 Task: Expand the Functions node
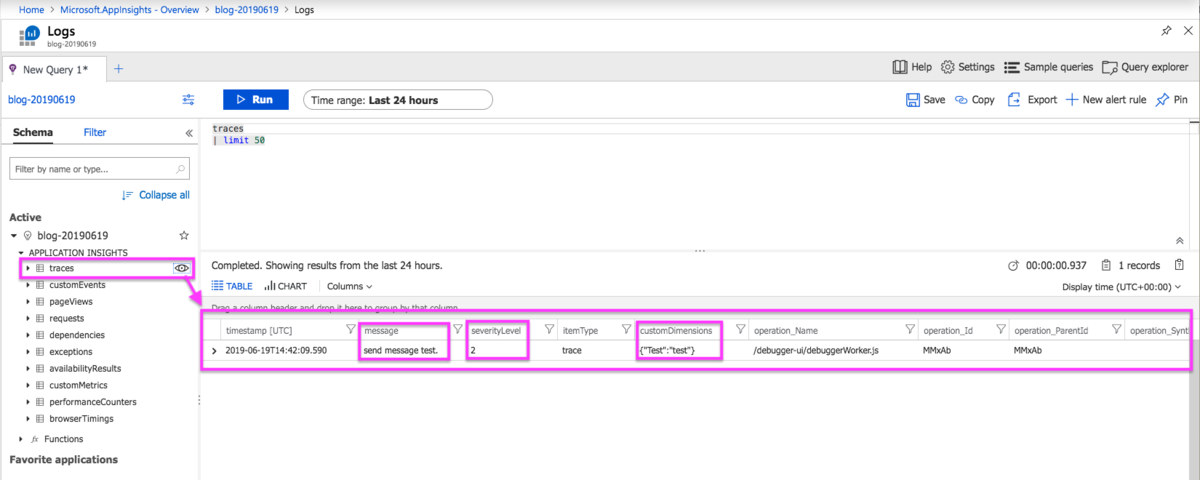click(x=21, y=439)
